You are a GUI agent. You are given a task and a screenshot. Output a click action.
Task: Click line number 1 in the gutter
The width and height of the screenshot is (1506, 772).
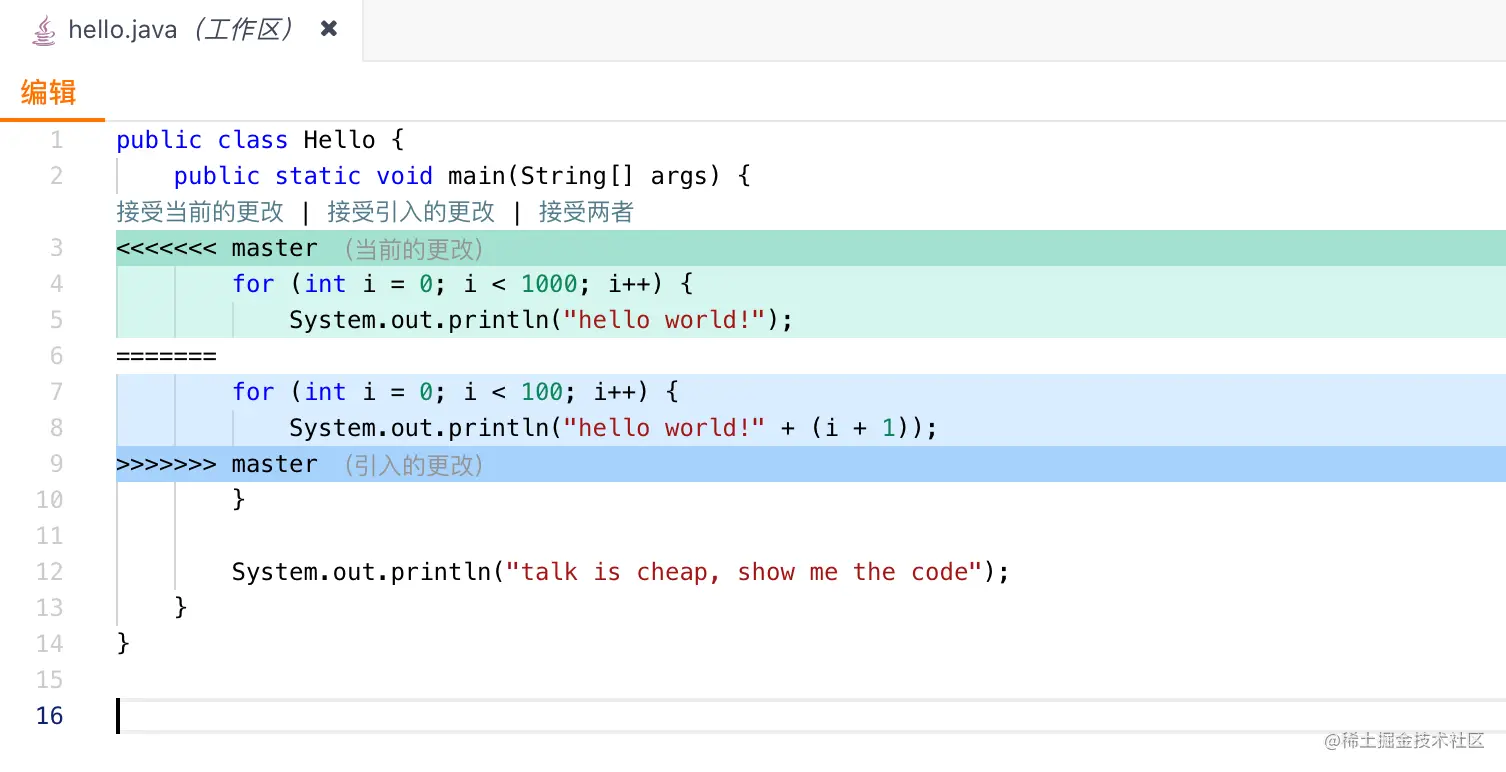click(x=56, y=140)
